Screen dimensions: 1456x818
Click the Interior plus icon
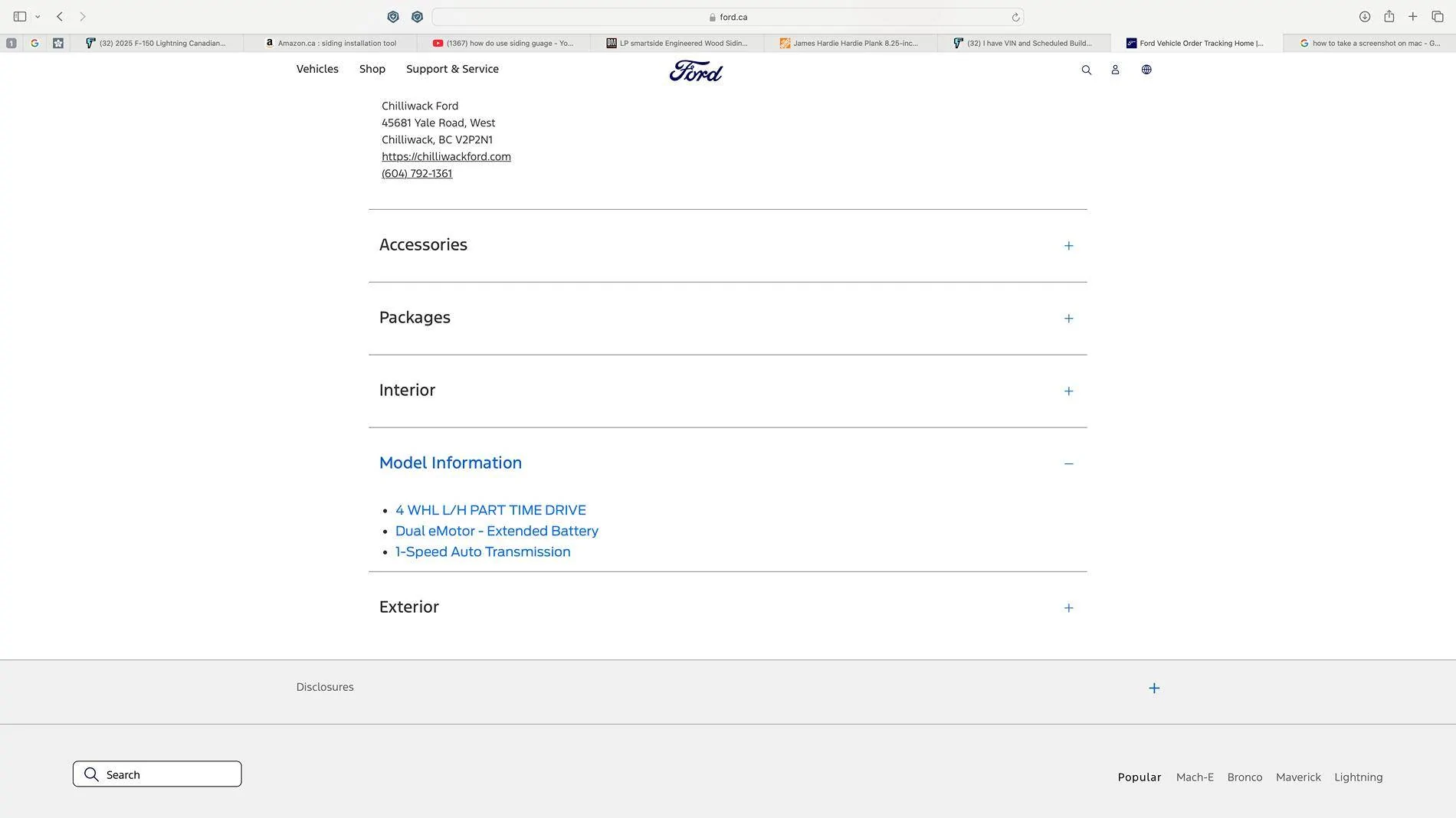click(x=1068, y=391)
